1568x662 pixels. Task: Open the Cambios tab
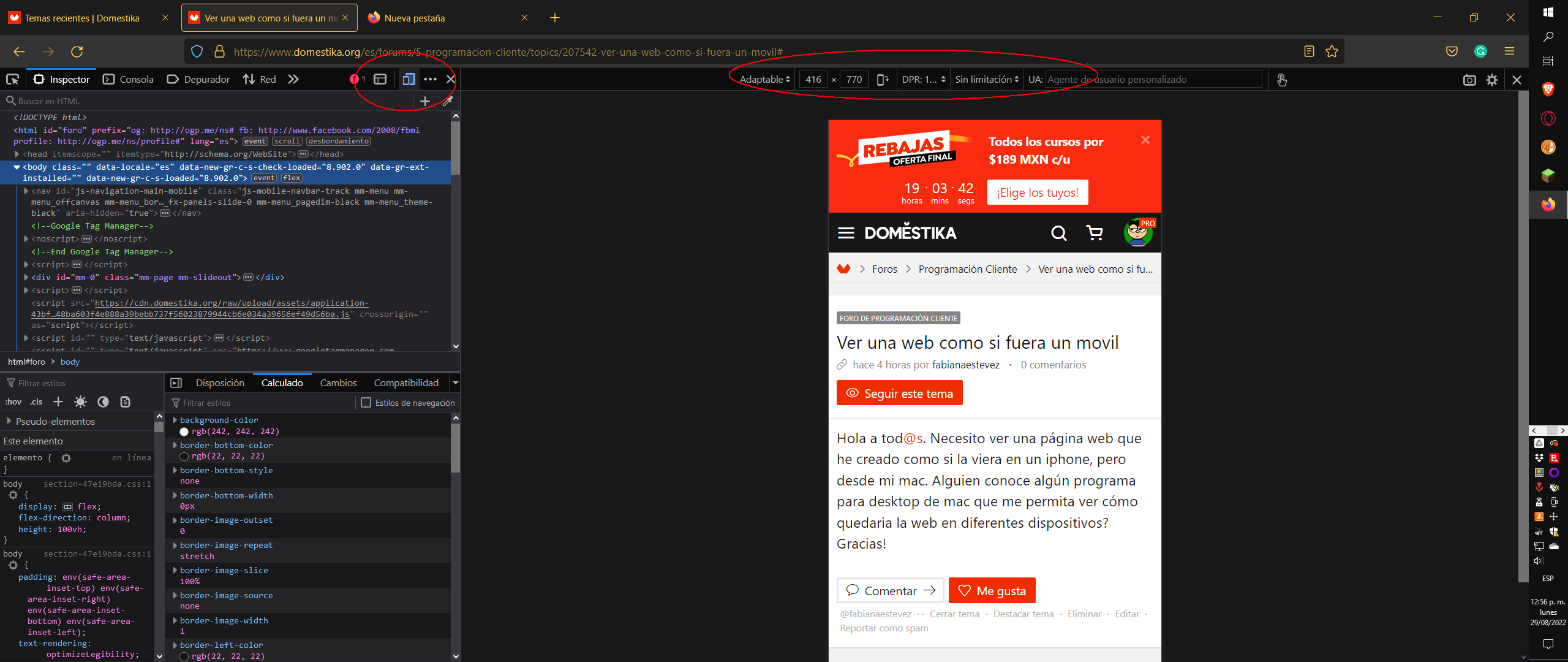click(338, 382)
